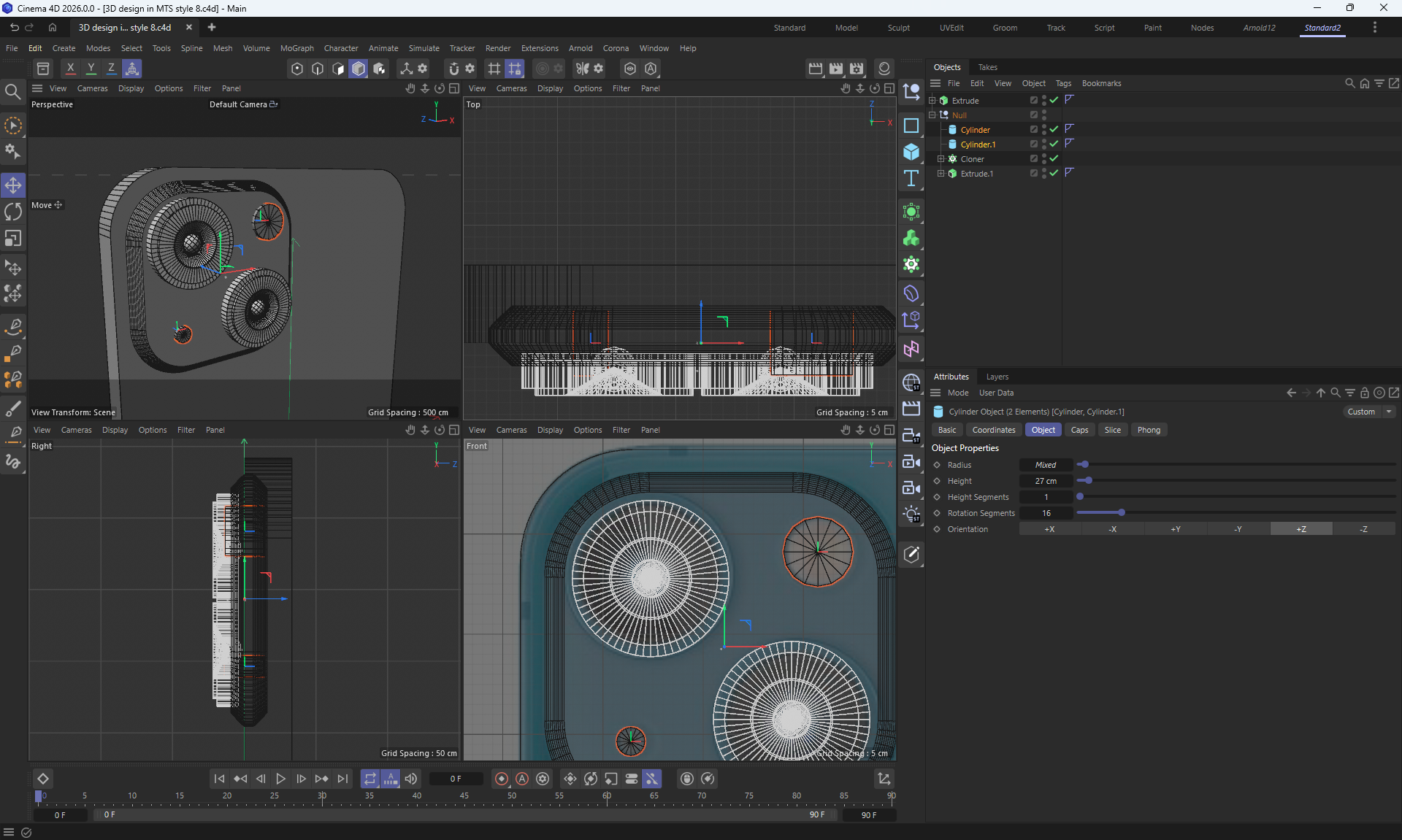Click the Coordinates tab button
This screenshot has height=840, width=1402.
tap(993, 430)
